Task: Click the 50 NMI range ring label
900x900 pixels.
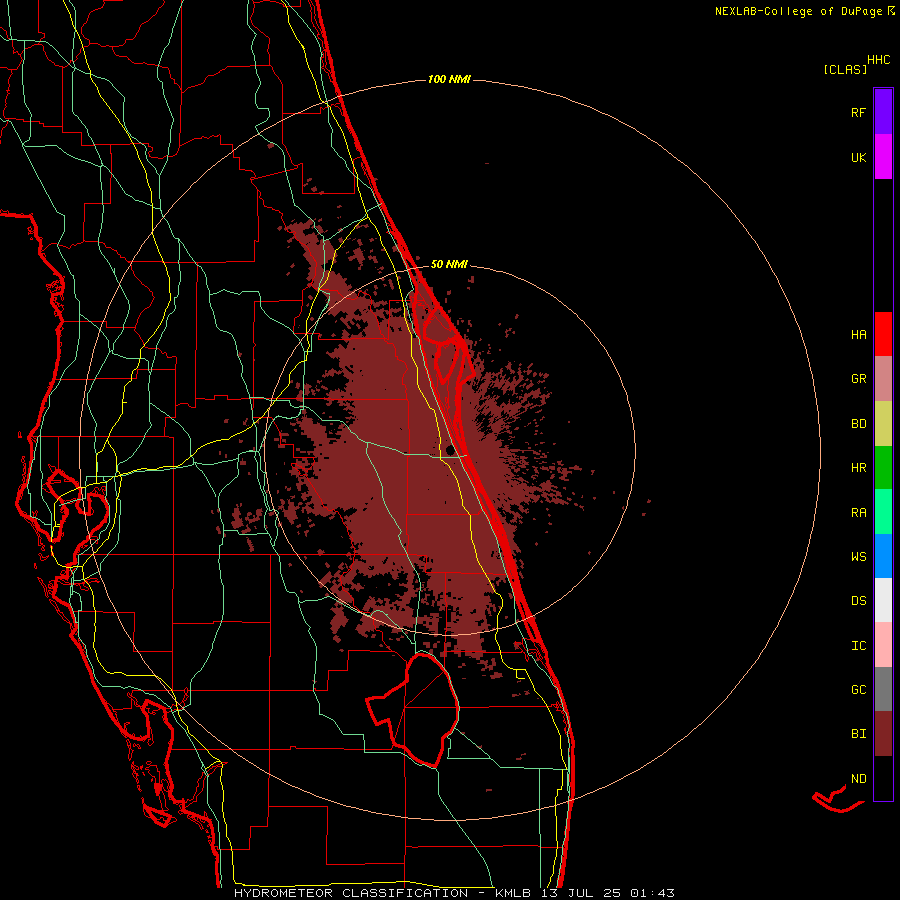Action: tap(449, 264)
